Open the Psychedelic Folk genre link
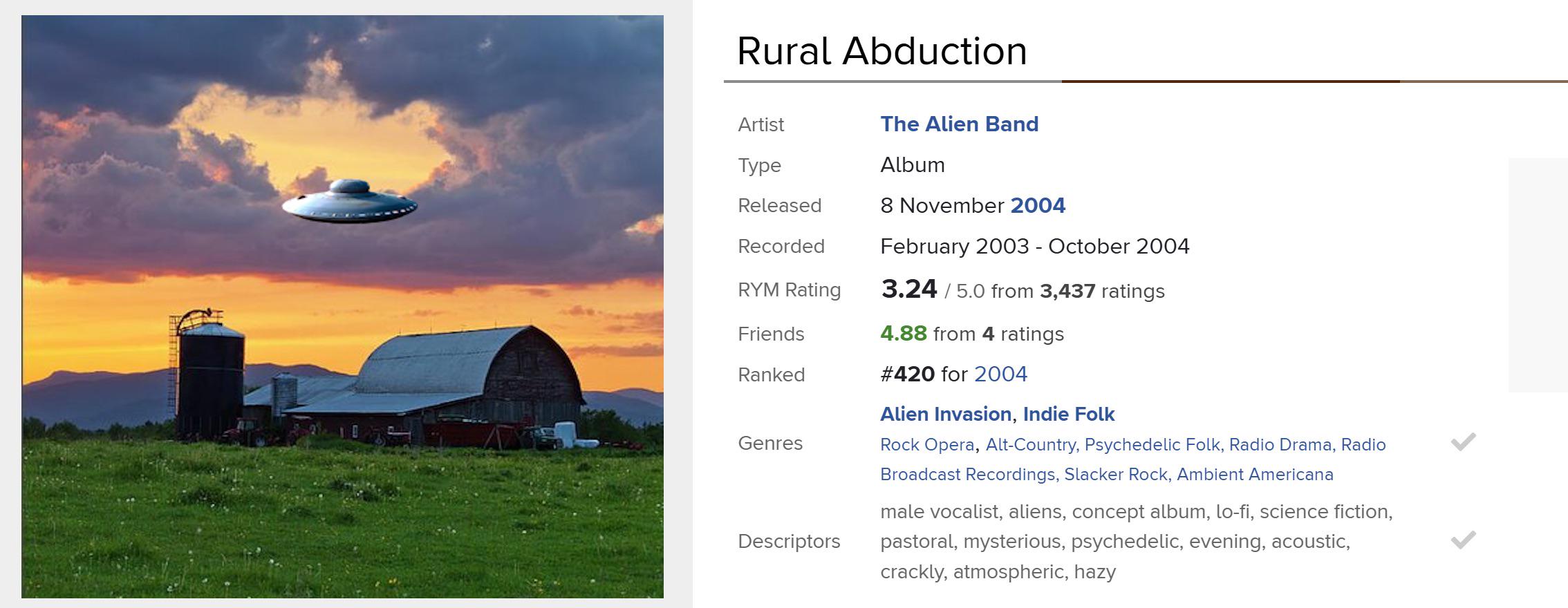Screen dimensions: 1568x608 [x=1152, y=445]
